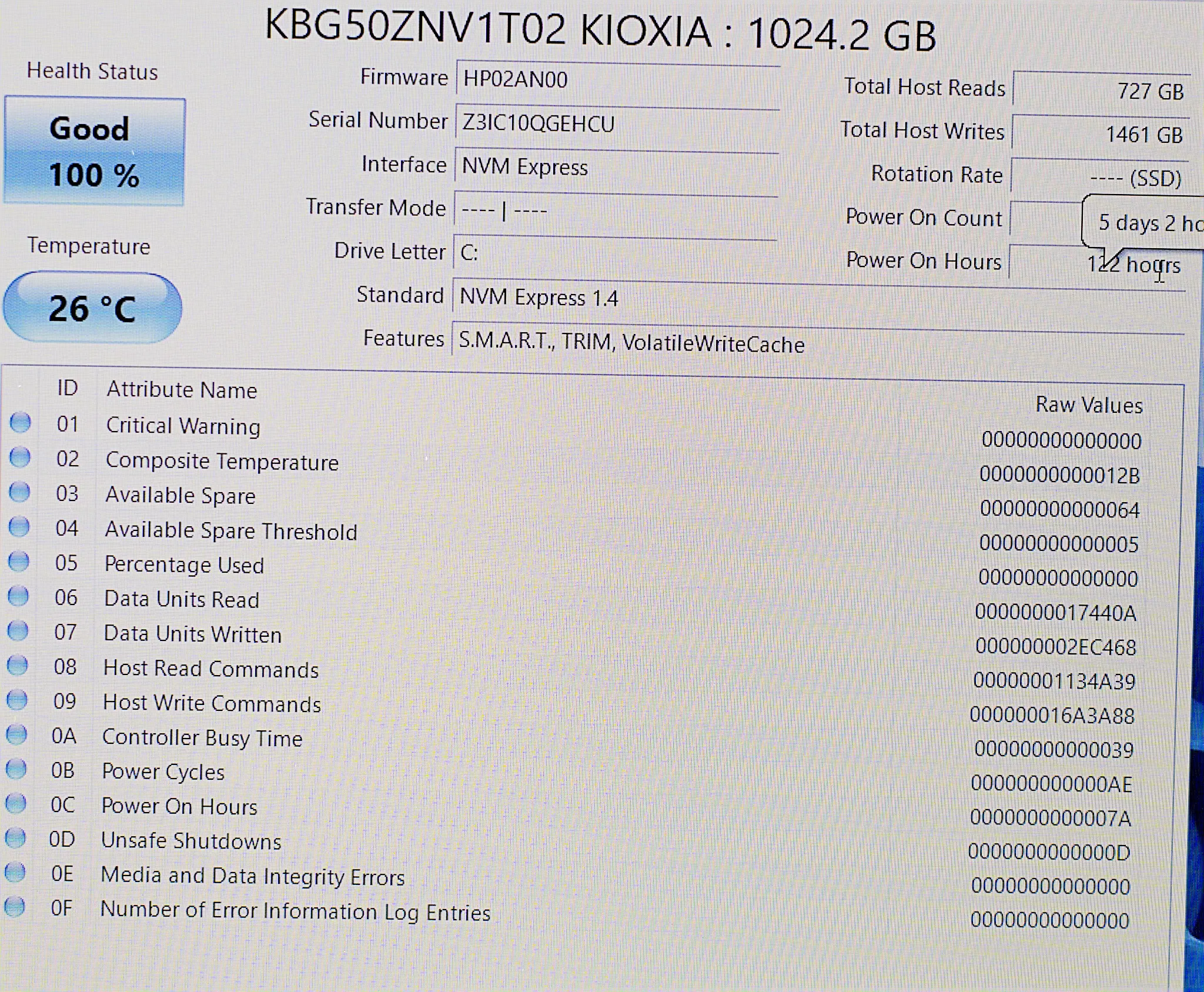Click raw value 000000002EC468
This screenshot has height=992, width=1204.
(x=1056, y=647)
